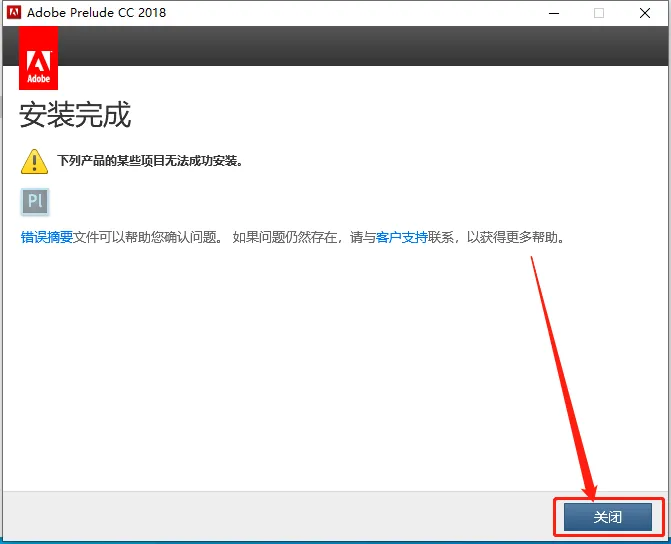The width and height of the screenshot is (671, 544).
Task: Minimize the Adobe Prelude installer window
Action: (554, 13)
